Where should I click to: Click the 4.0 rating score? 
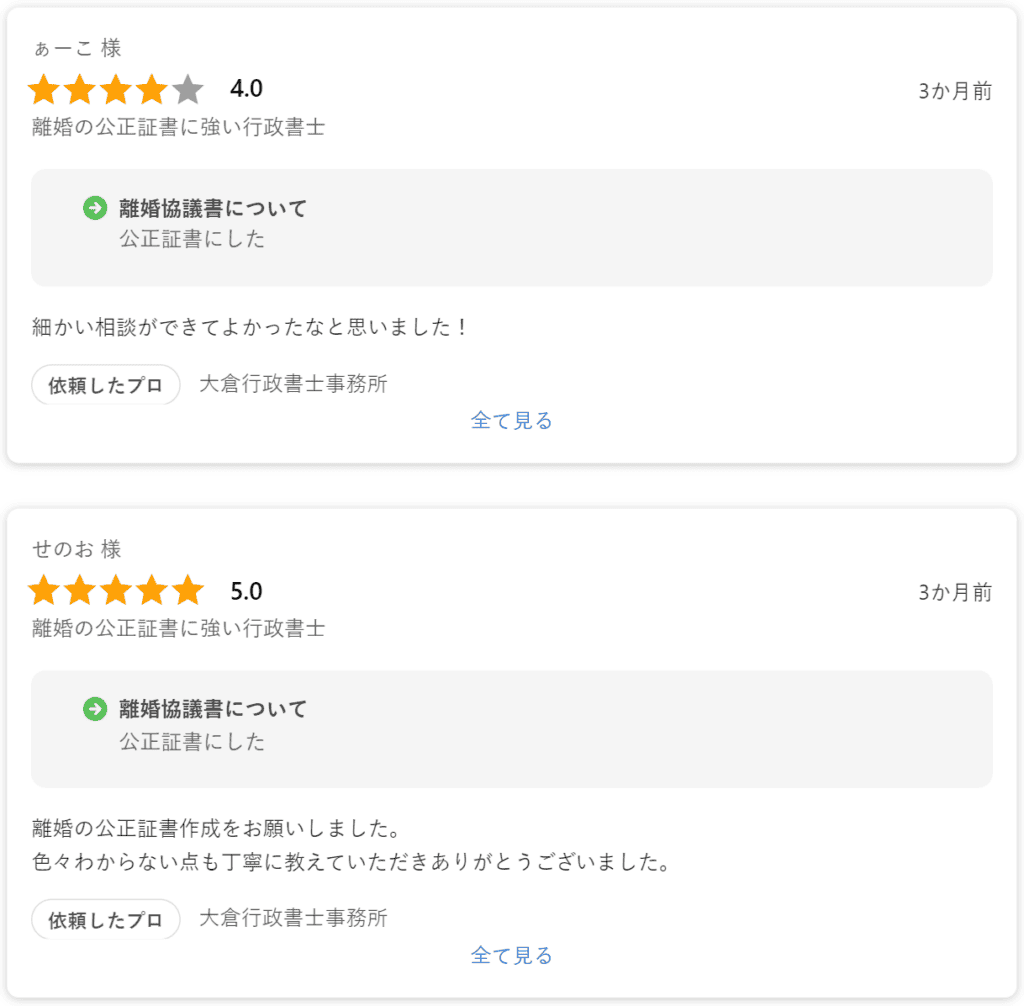coord(246,89)
